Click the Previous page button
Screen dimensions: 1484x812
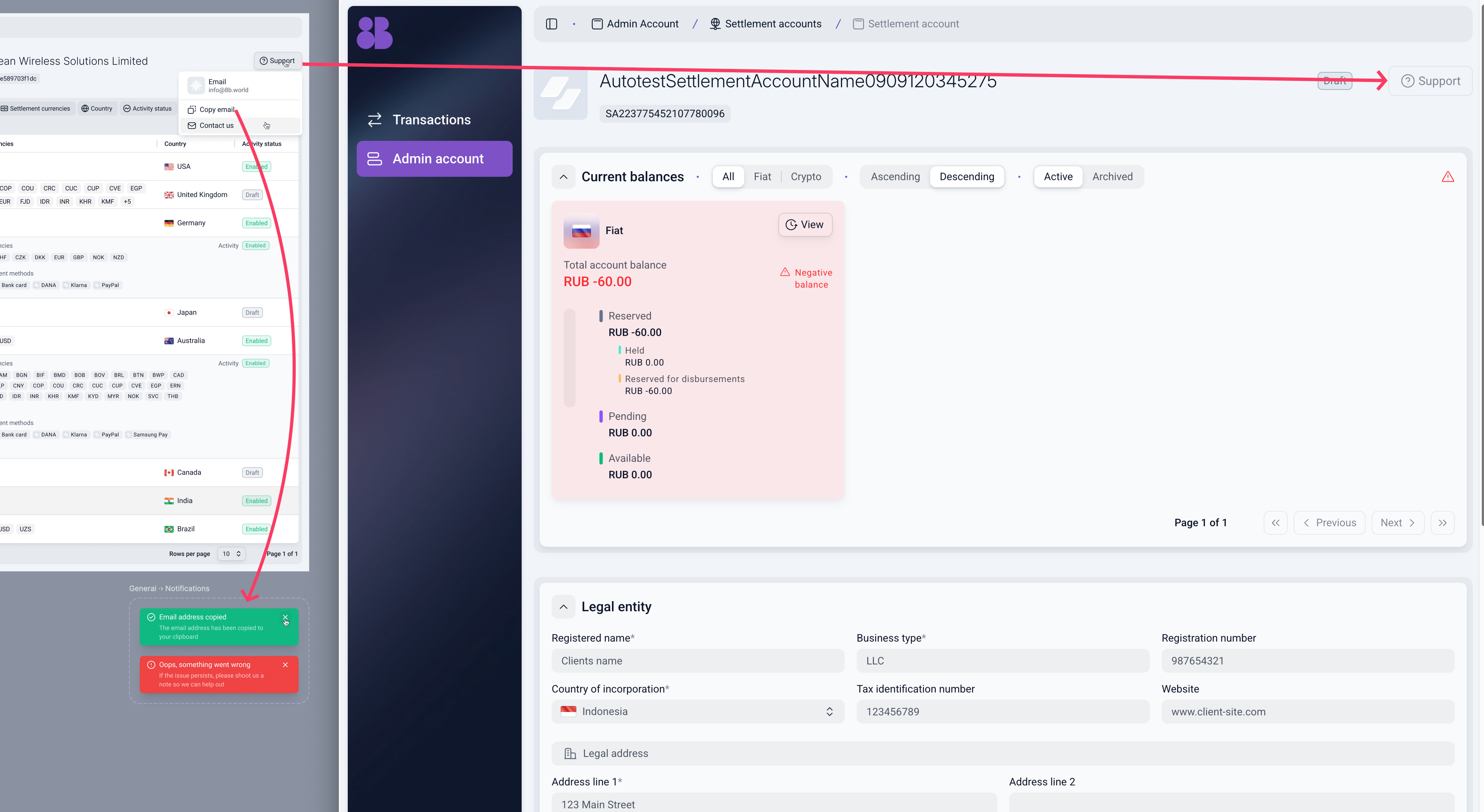click(1329, 523)
